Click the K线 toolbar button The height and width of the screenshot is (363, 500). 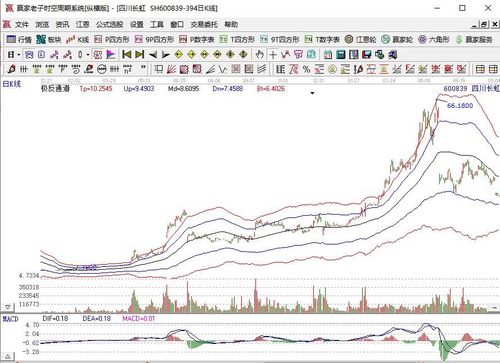coord(77,39)
